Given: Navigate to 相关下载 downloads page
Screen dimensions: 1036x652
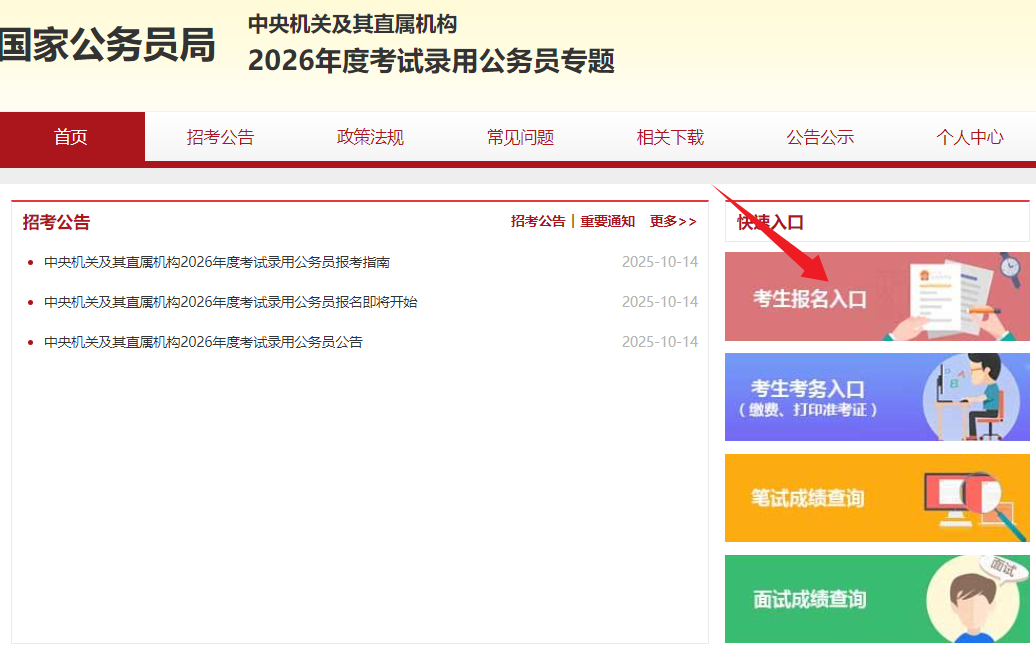Looking at the screenshot, I should (670, 137).
